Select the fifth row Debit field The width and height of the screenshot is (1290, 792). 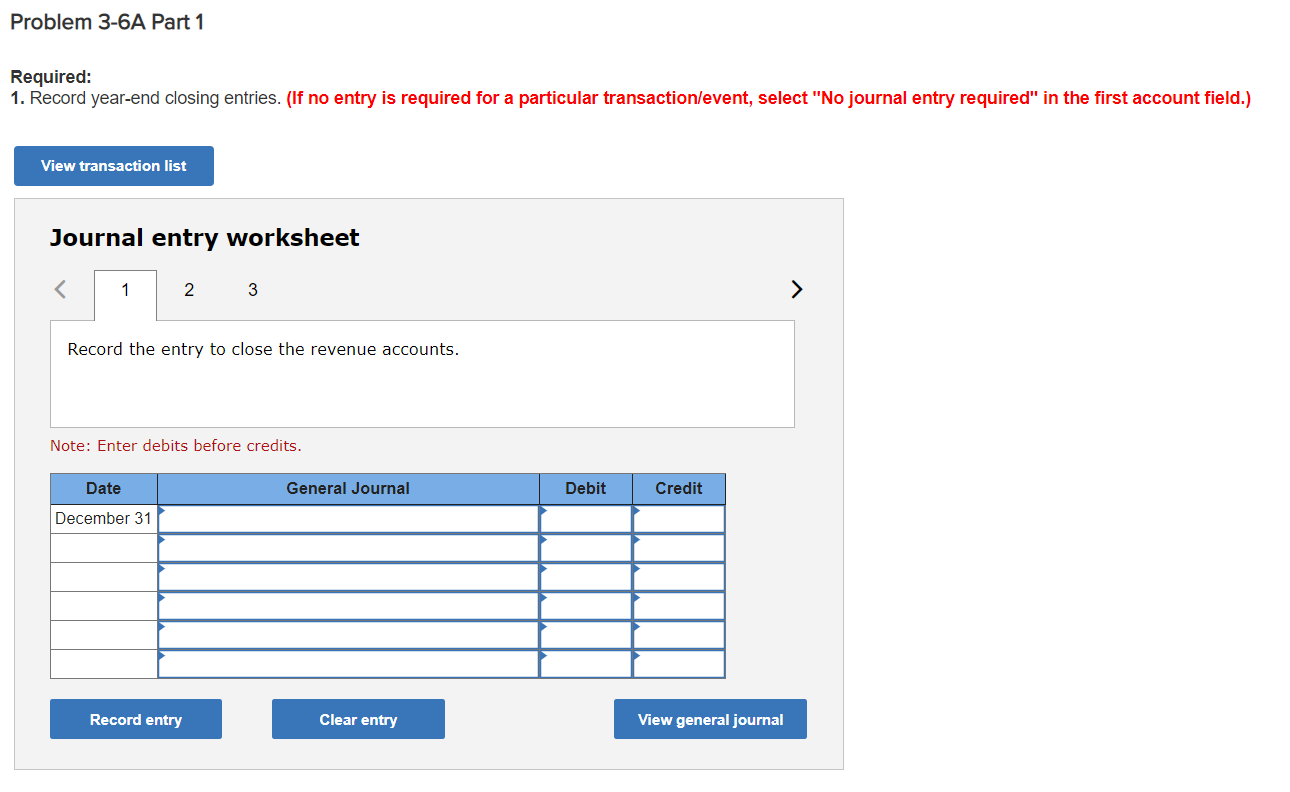tap(586, 635)
